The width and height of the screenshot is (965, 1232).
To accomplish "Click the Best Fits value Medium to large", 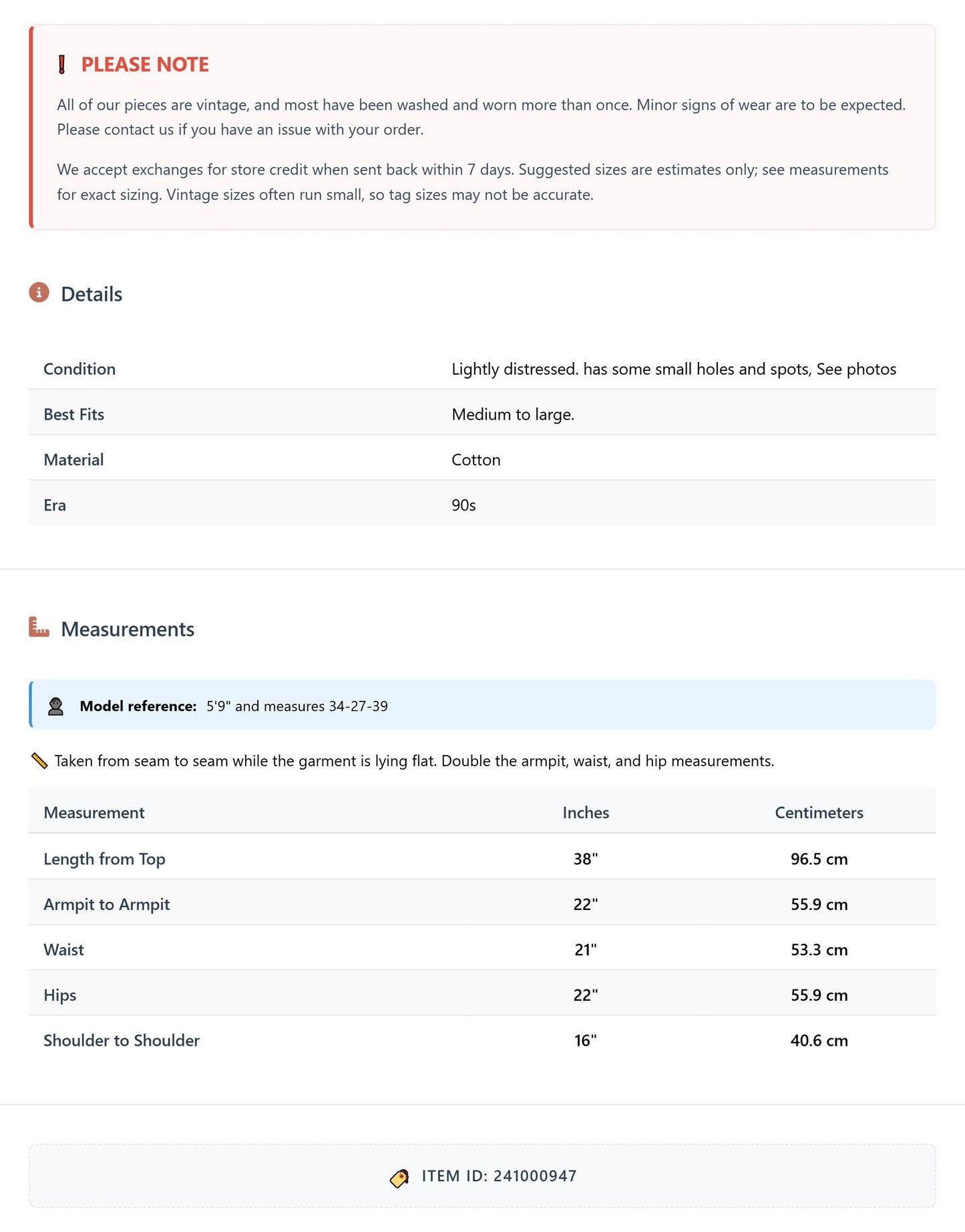I will (513, 414).
